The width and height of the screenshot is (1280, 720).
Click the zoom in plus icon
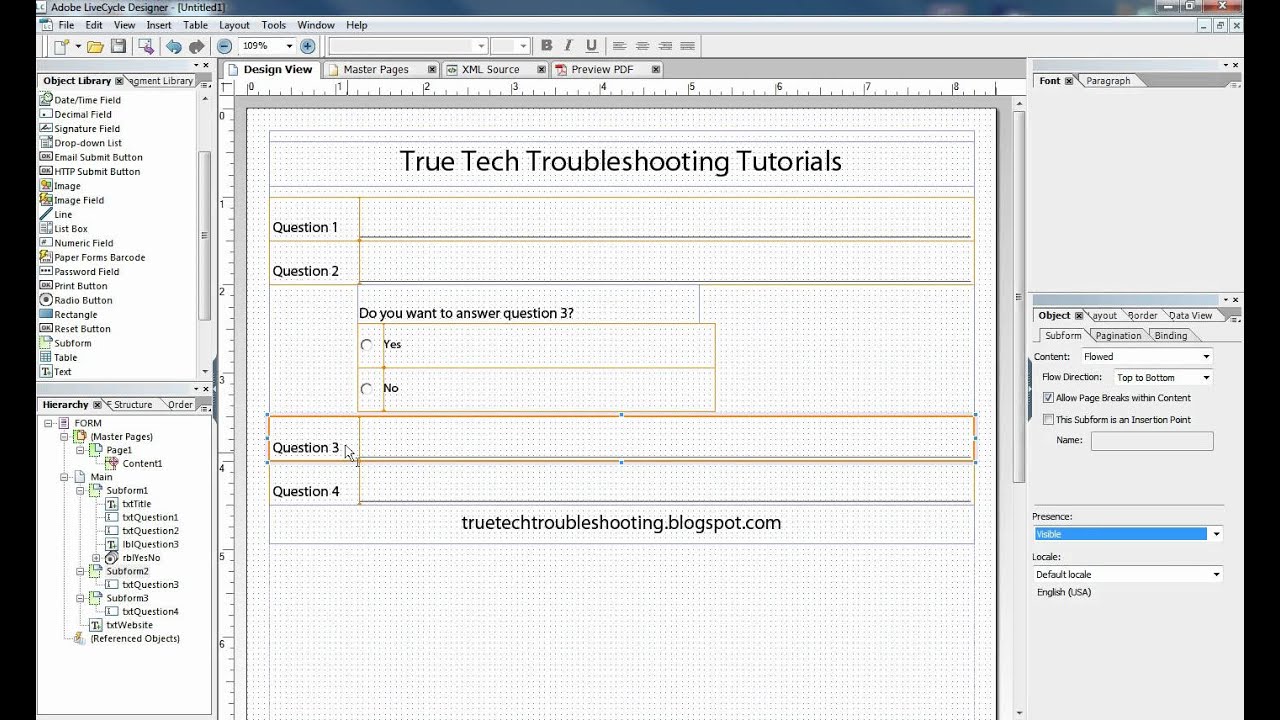307,46
